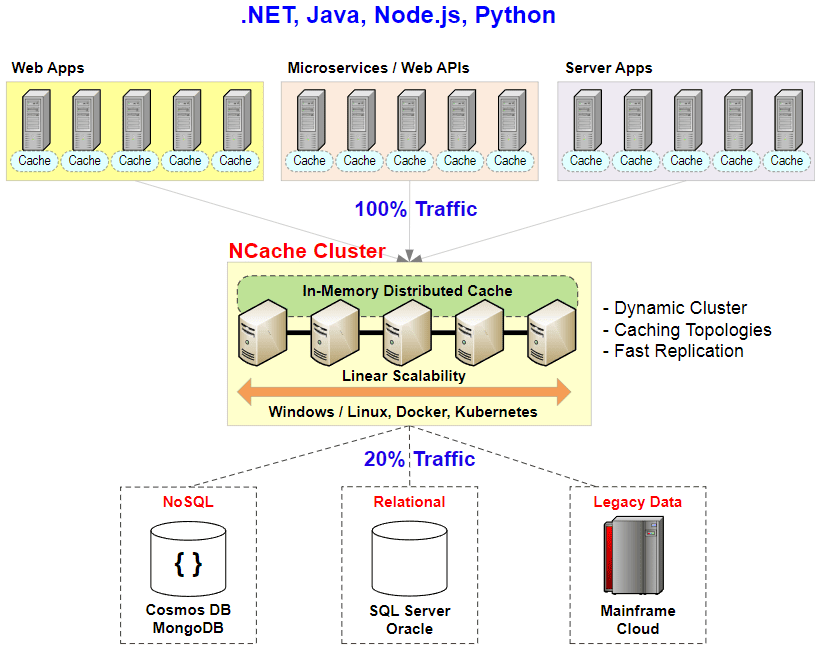Viewport: 822px width, 648px height.
Task: Click the Windows / Linux, Docker, Kubernetes text
Action: click(403, 412)
